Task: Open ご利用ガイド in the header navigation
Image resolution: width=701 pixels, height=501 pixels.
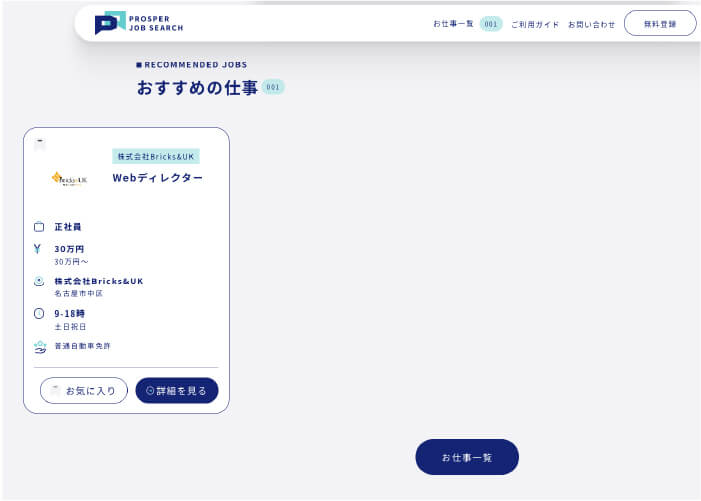Action: [535, 25]
